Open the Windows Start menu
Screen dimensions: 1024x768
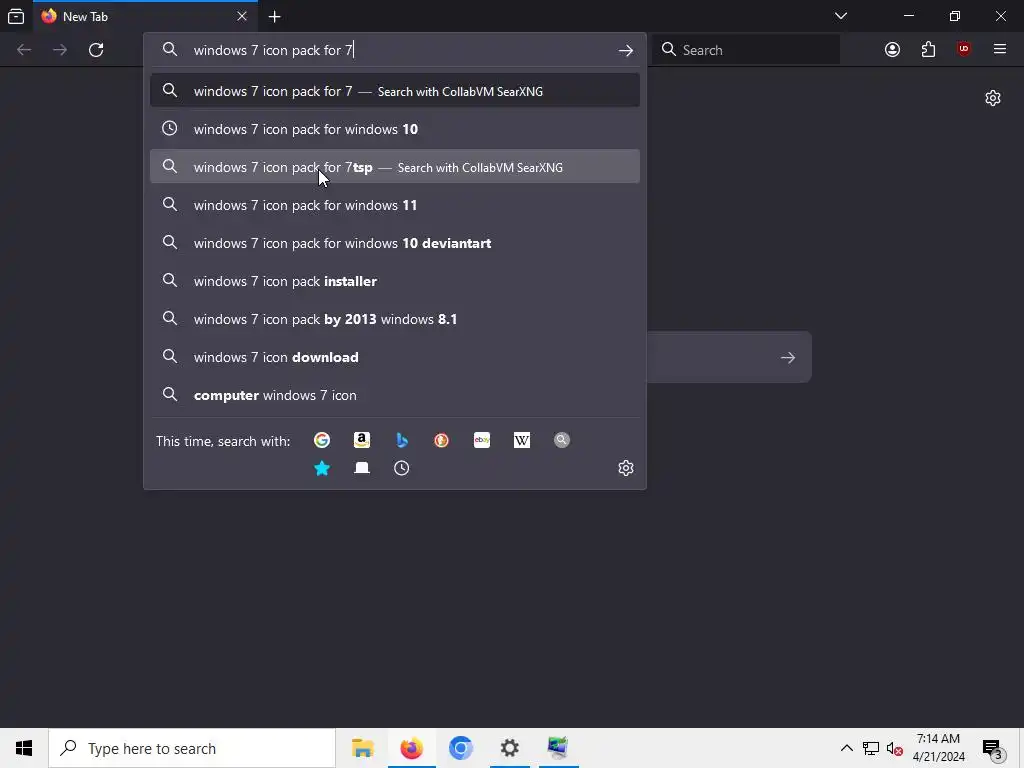24,748
